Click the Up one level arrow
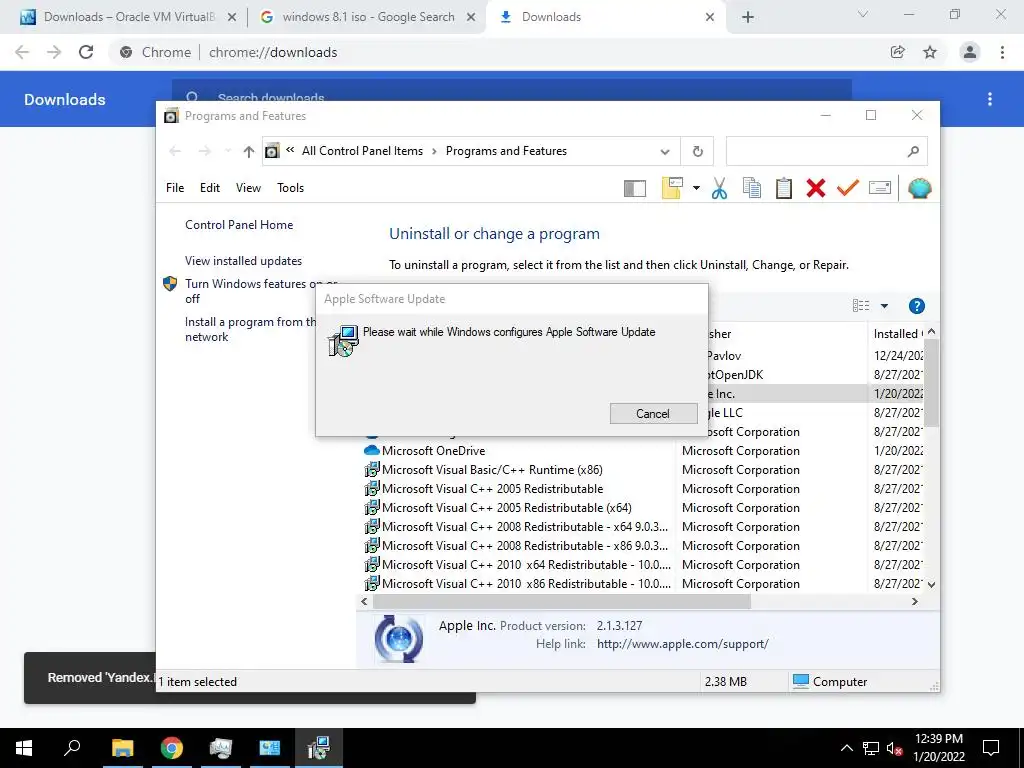This screenshot has height=768, width=1024. [x=248, y=152]
